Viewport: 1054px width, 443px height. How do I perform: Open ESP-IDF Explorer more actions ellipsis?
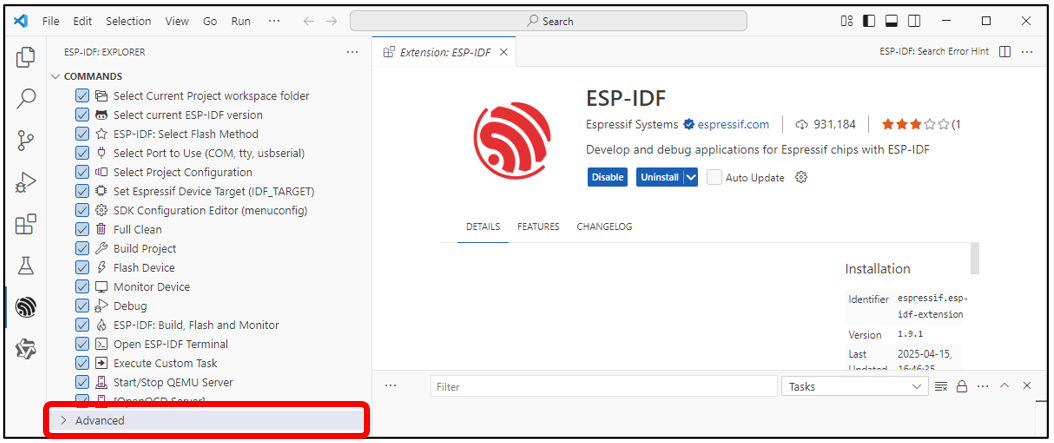pyautogui.click(x=352, y=52)
